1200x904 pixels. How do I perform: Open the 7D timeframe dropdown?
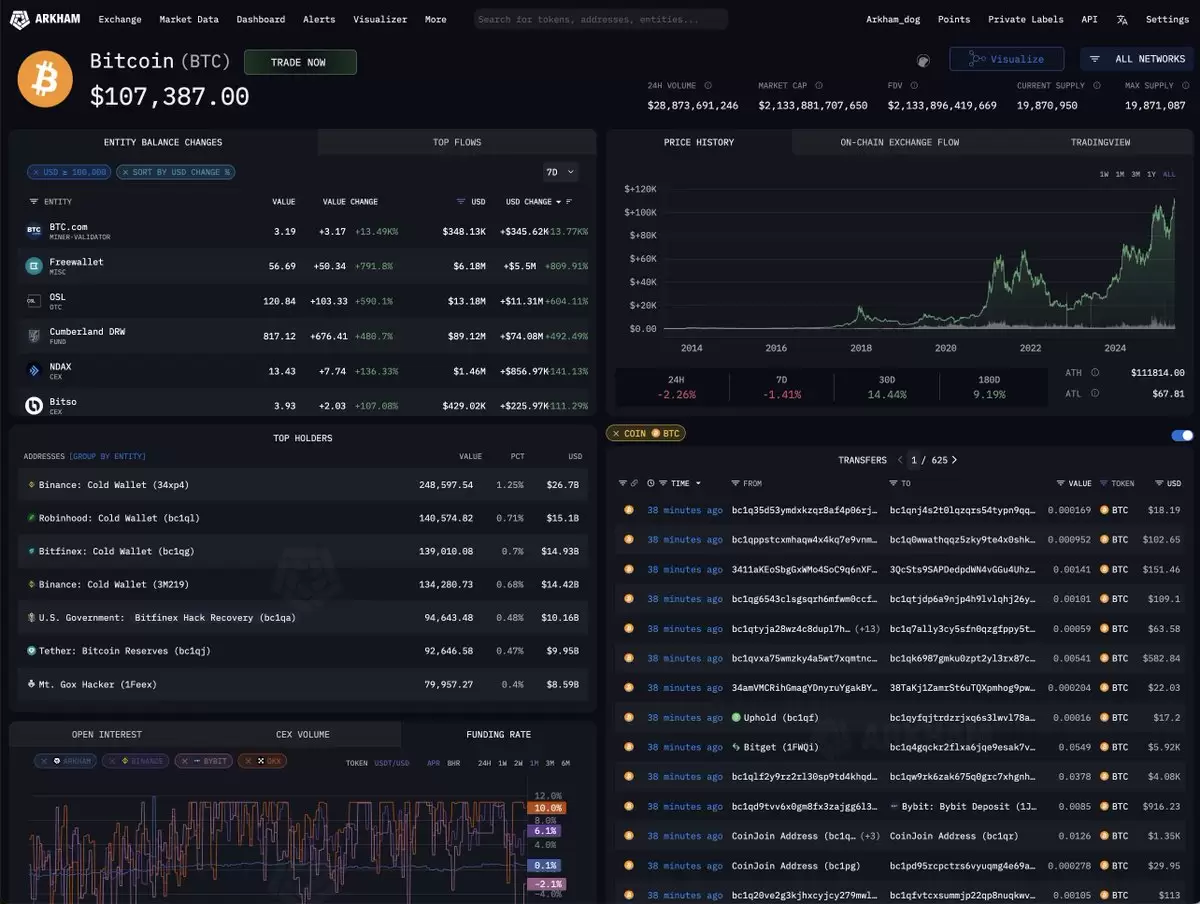[x=560, y=172]
